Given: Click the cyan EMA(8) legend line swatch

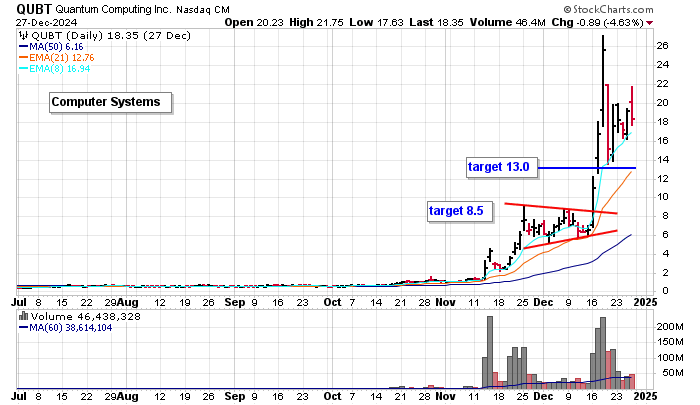Looking at the screenshot, I should click(x=24, y=69).
